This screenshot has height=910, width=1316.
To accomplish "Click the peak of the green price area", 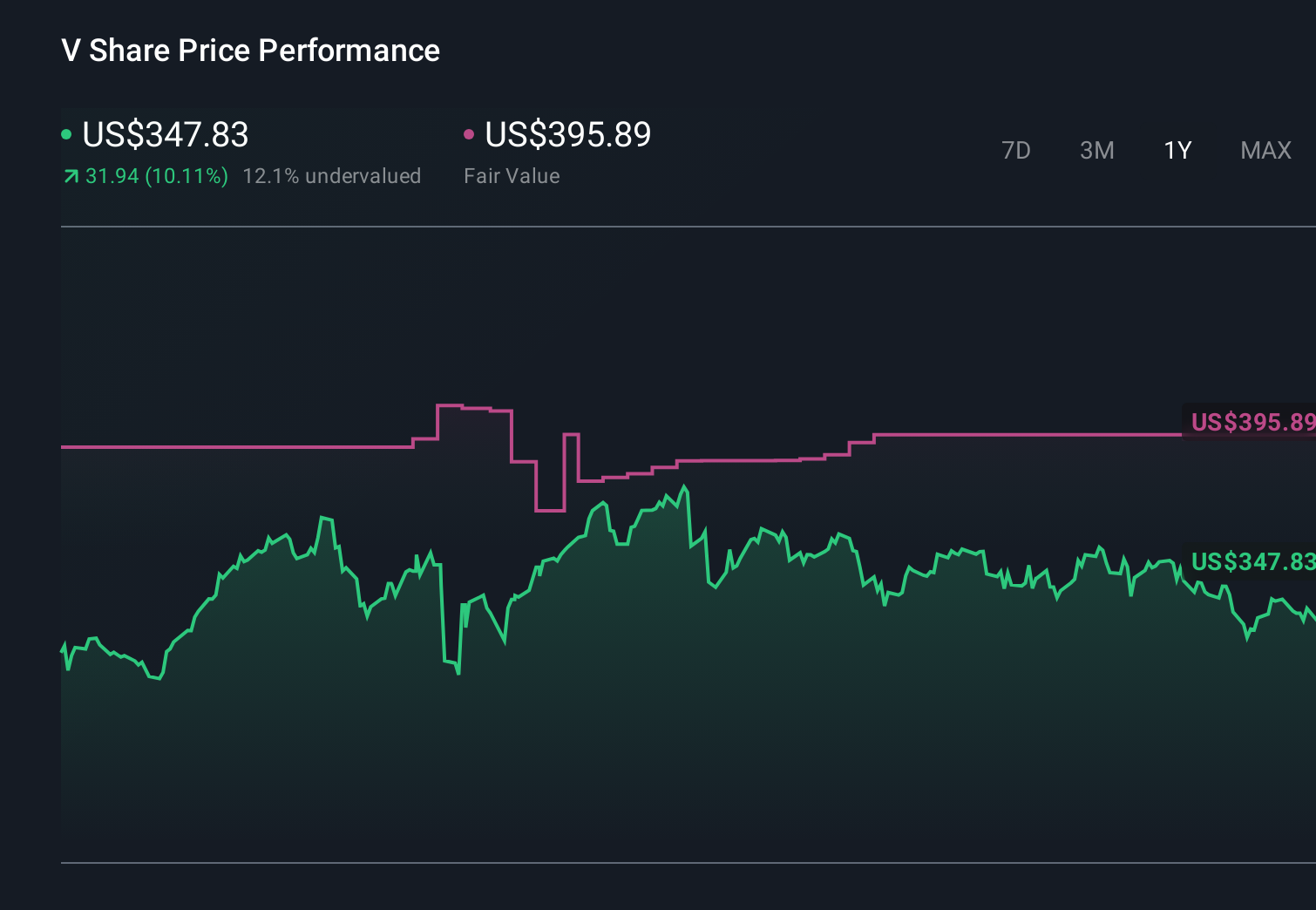I will (x=685, y=486).
